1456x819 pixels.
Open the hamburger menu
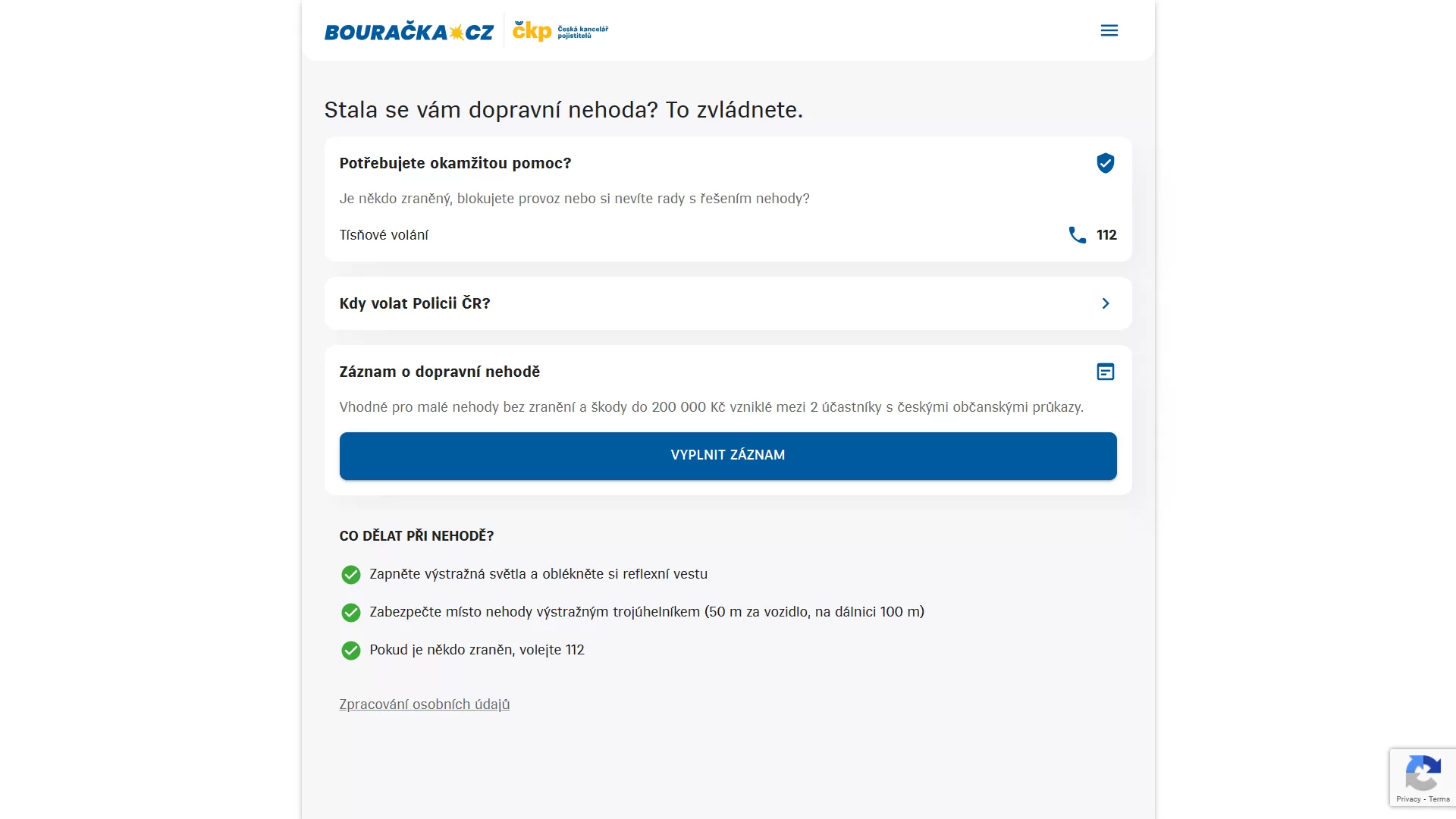pos(1109,30)
